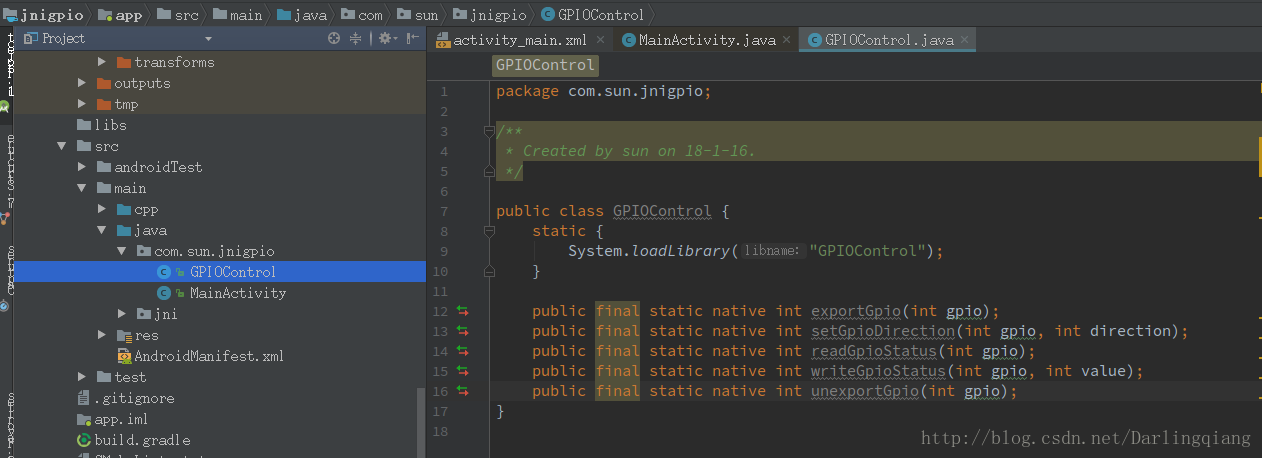
Task: Click the native gutter icon next to unexportGpio
Action: (463, 391)
